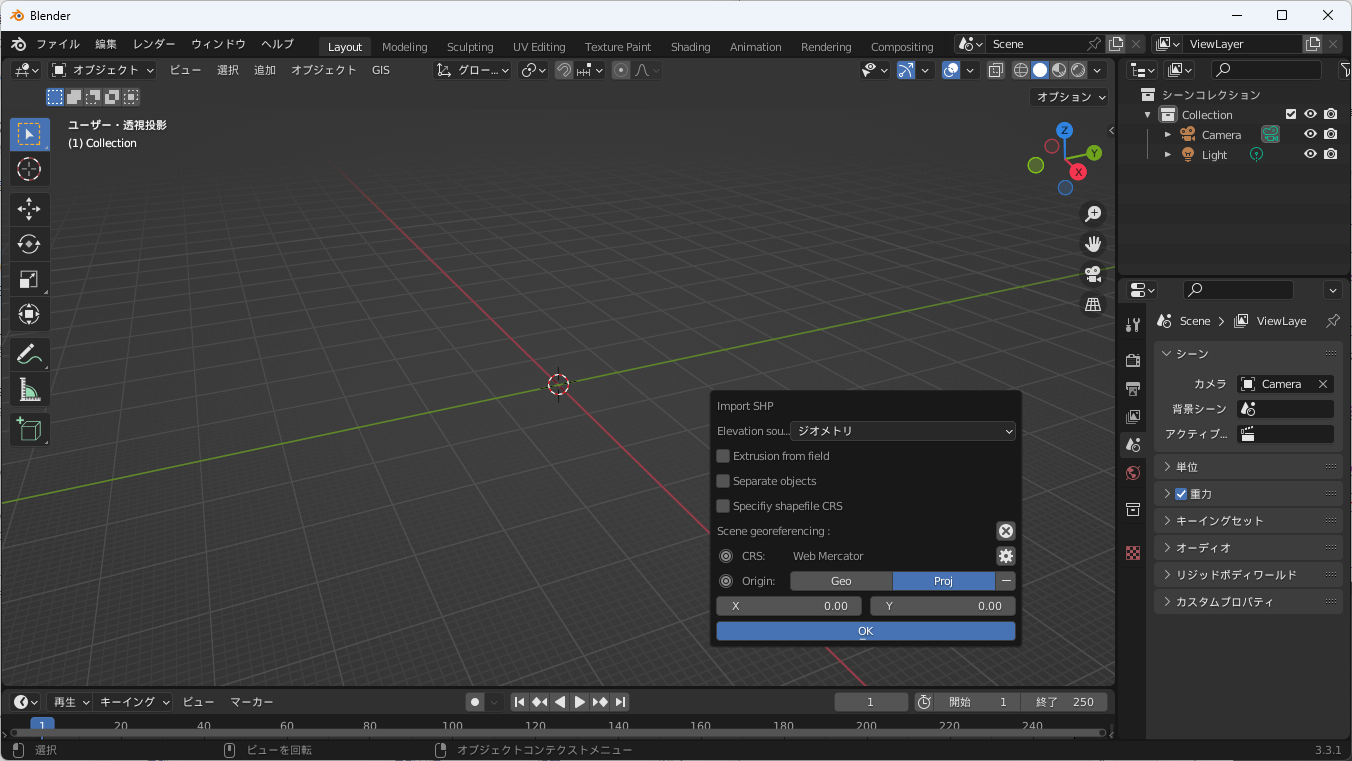Open the View Layer properties tab
Screen dimensions: 1352x761
click(1133, 416)
